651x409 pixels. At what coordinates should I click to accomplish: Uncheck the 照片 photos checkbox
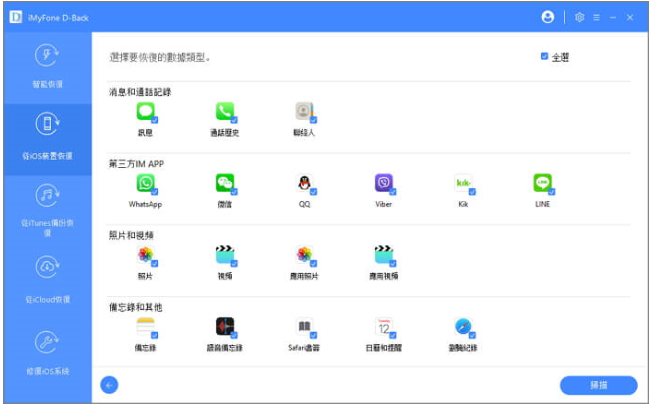pos(154,264)
